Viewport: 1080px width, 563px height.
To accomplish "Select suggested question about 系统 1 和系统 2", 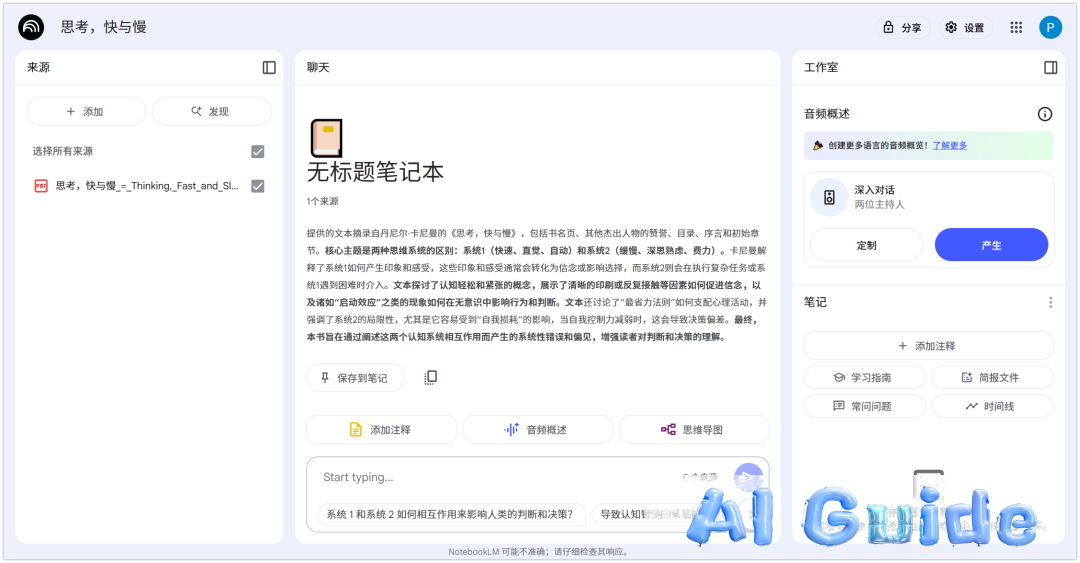I will 451,514.
